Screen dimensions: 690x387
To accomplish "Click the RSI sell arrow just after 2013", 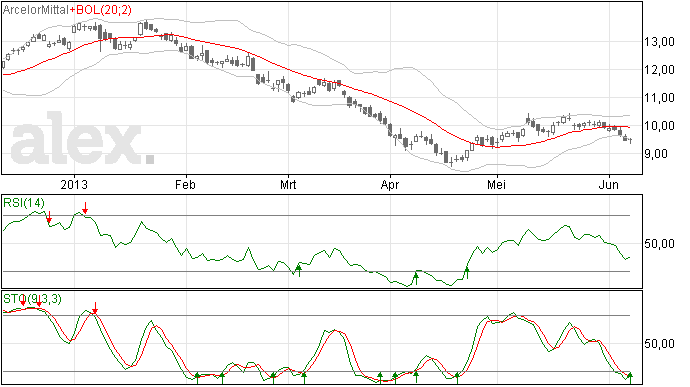I will [85, 208].
